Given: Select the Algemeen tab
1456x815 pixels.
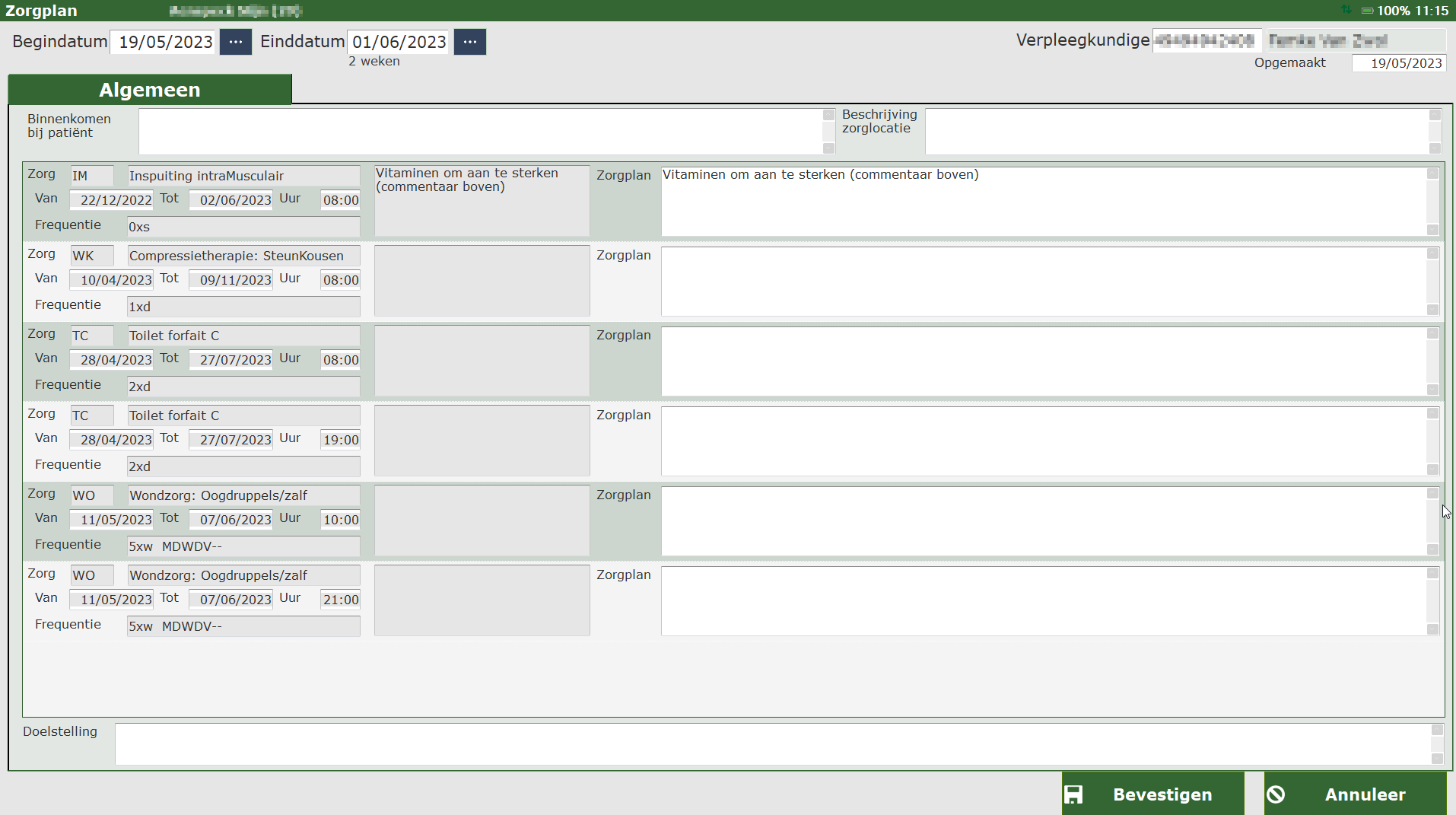Looking at the screenshot, I should pyautogui.click(x=150, y=90).
